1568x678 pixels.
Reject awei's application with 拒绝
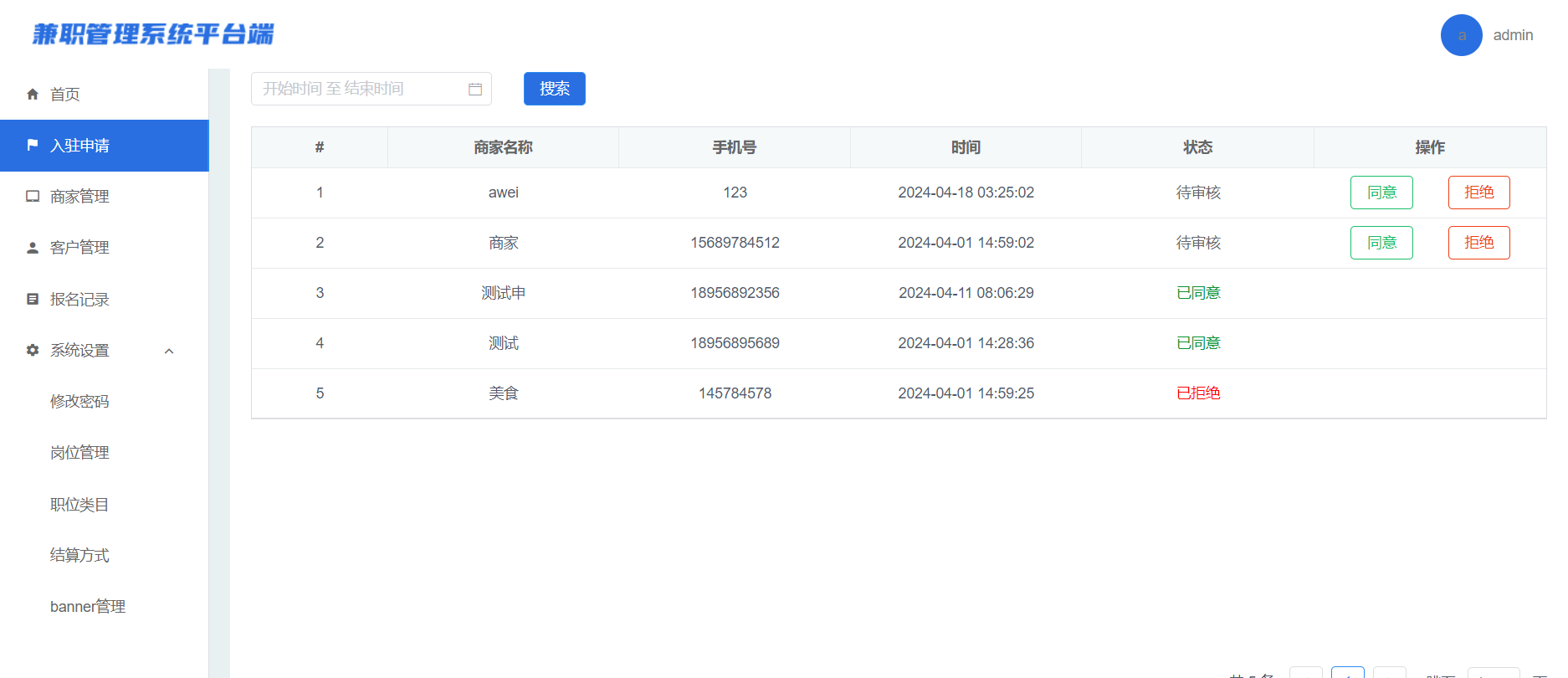[1478, 193]
